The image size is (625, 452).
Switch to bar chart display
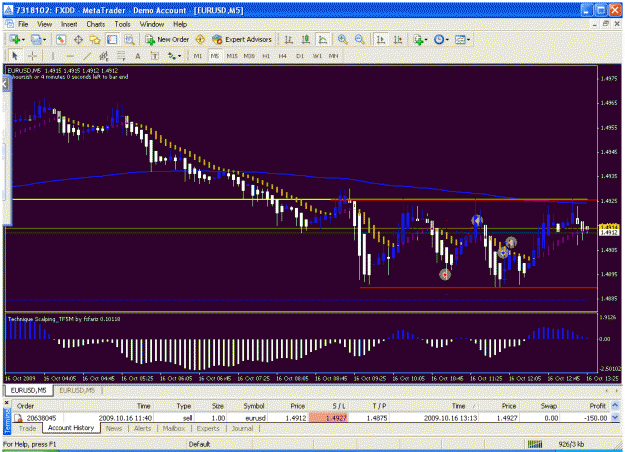(x=289, y=39)
